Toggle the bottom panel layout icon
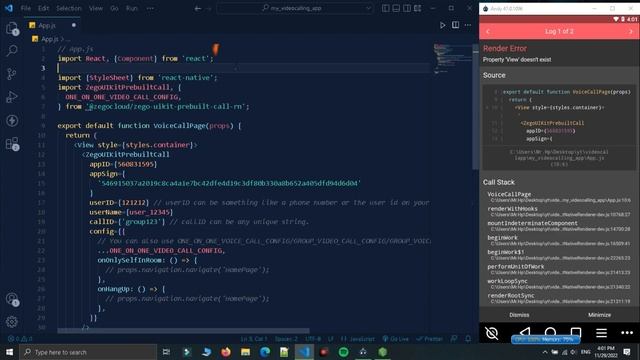 [x=396, y=8]
